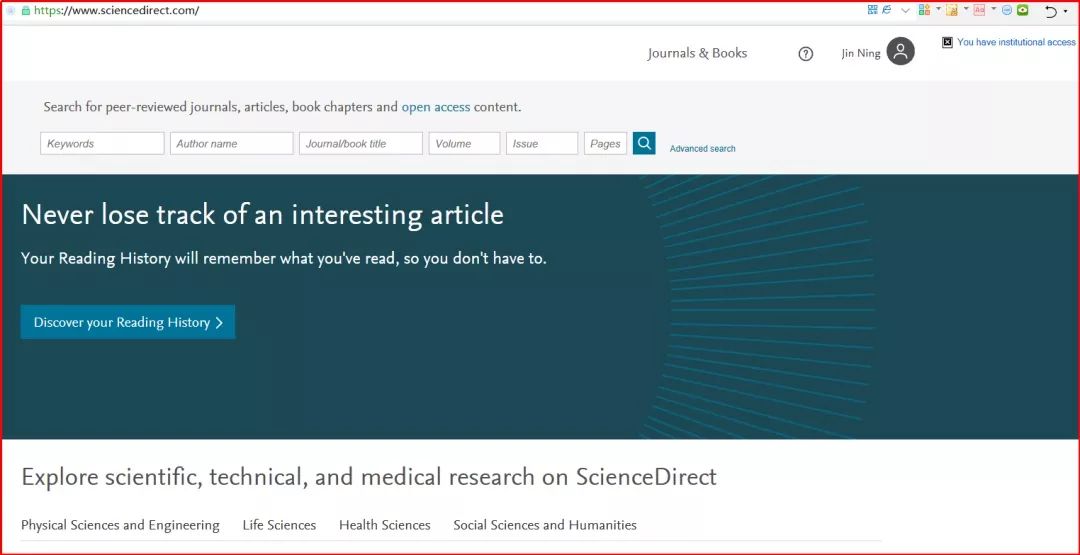Click the Jin Ning user name
Viewport: 1080px width, 555px height.
pyautogui.click(x=861, y=53)
